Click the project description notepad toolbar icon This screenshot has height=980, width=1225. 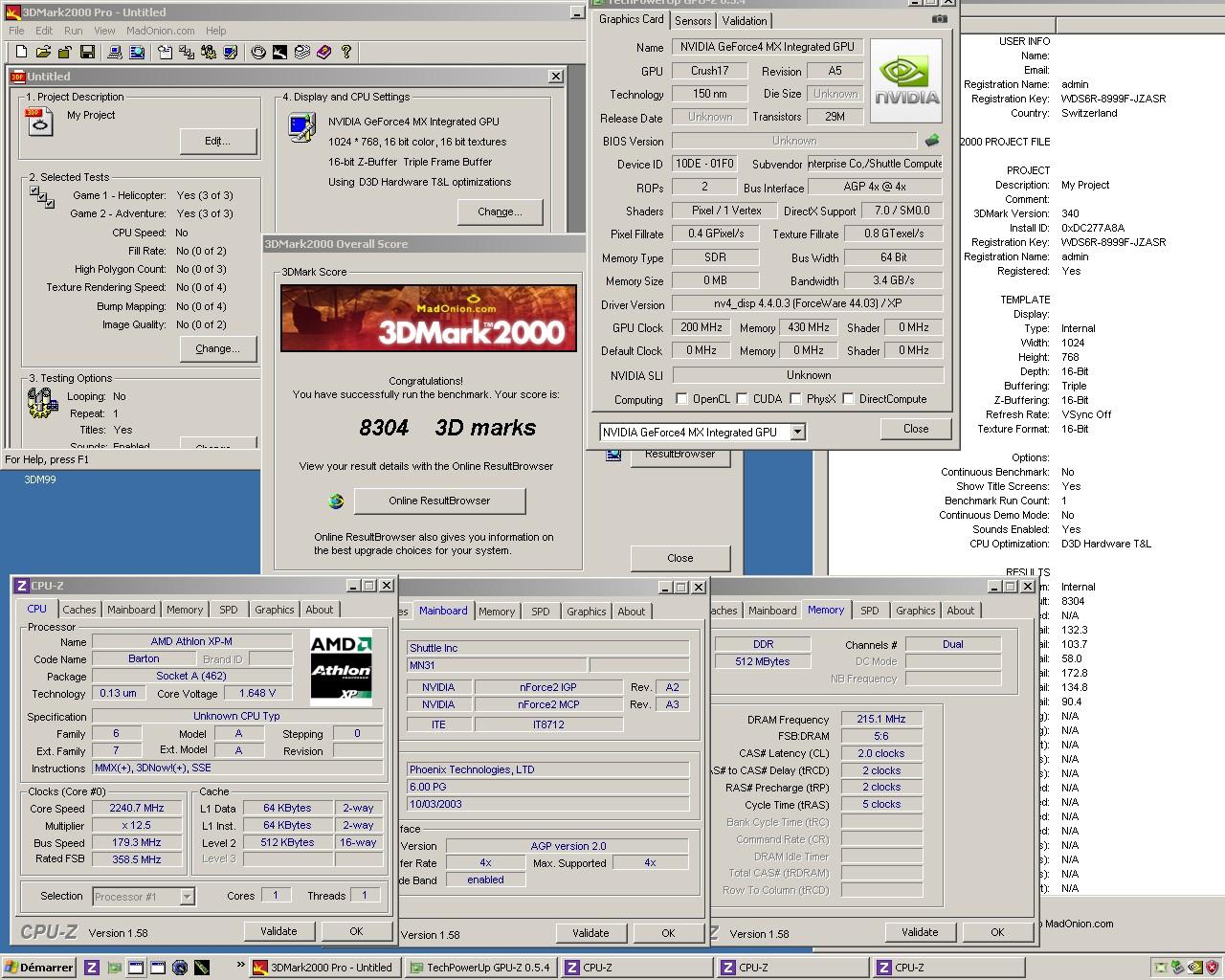tap(165, 52)
